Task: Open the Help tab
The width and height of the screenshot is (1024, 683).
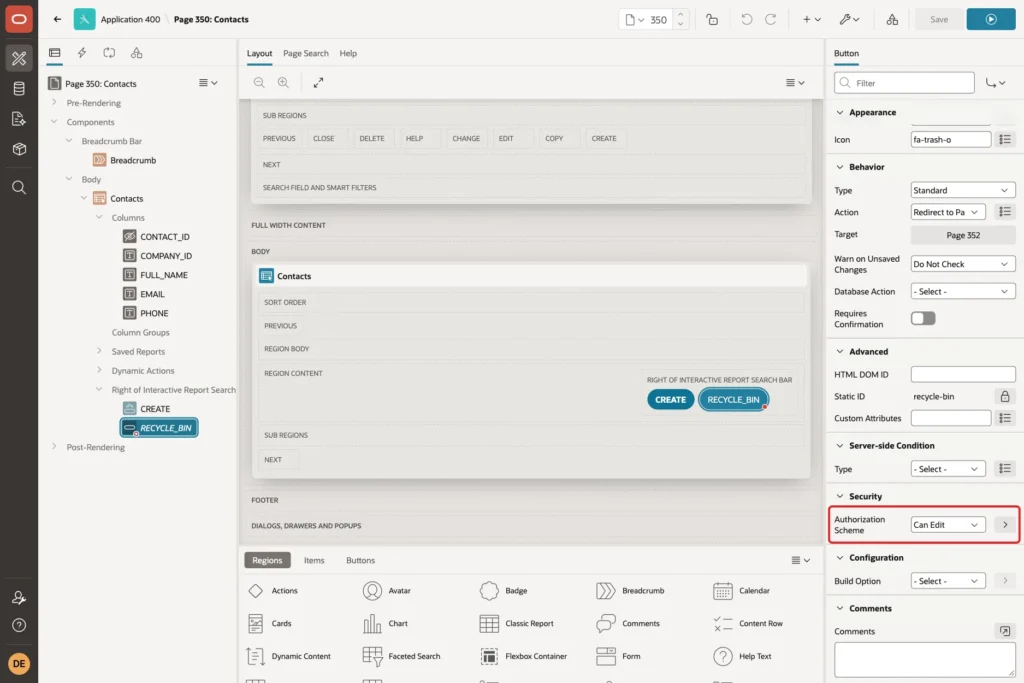Action: click(x=348, y=54)
